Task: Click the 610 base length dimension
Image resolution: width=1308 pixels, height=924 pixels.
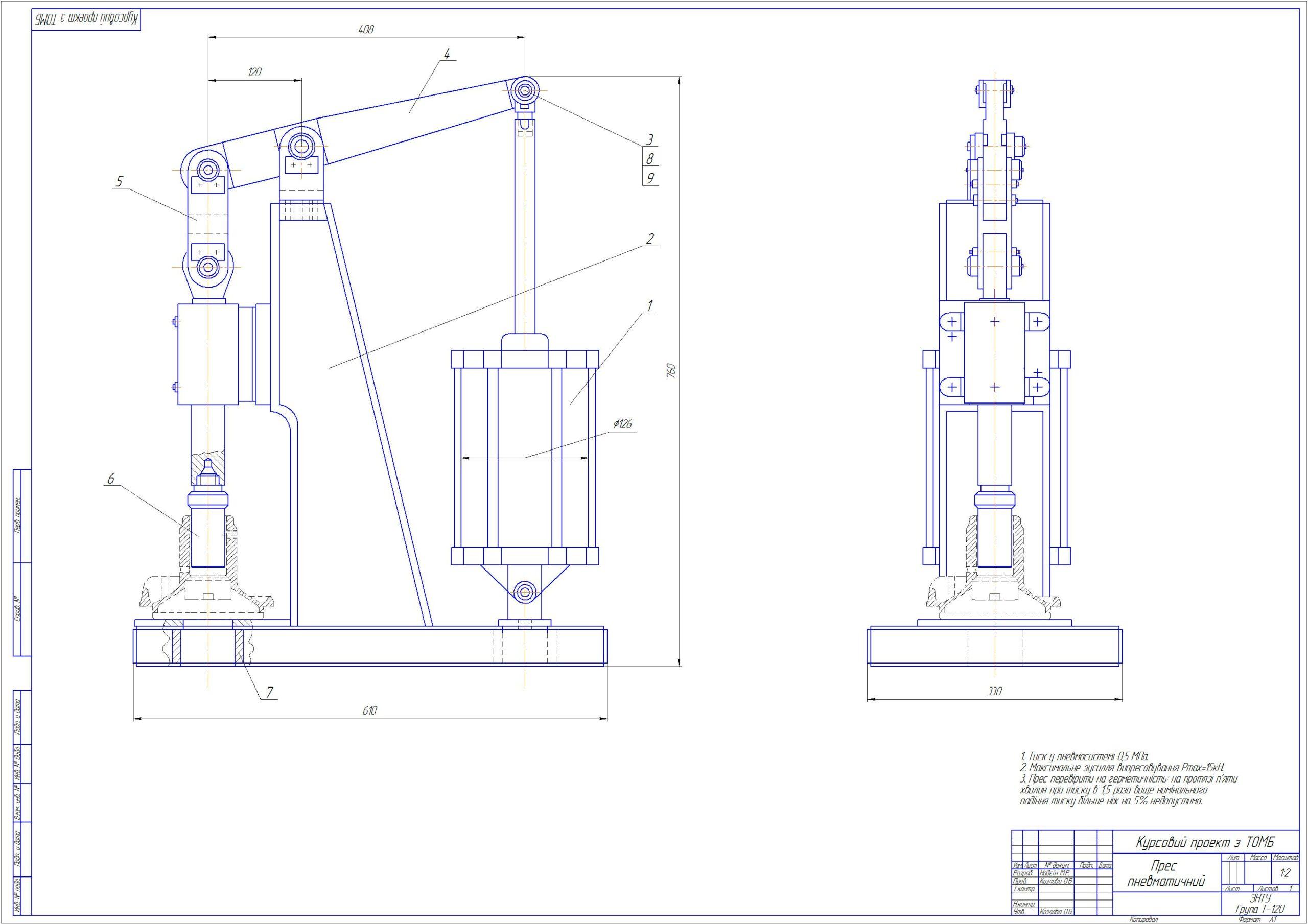Action: point(369,710)
